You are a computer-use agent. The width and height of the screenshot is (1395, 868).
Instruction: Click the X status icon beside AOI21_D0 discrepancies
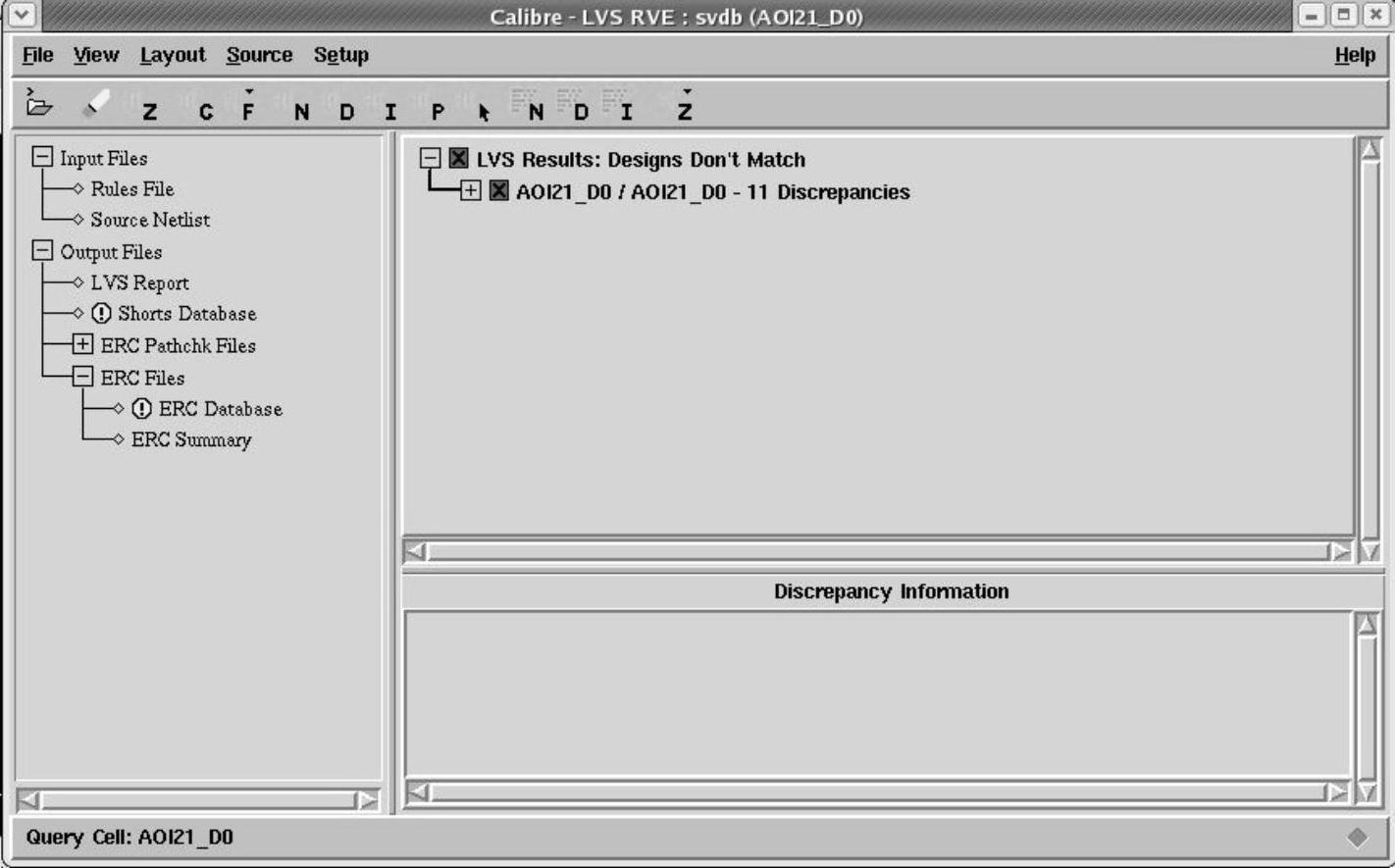point(499,190)
